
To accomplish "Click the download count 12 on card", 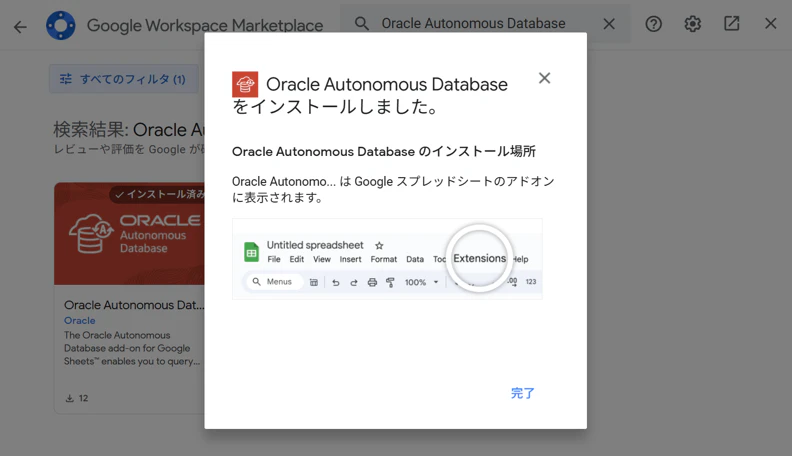I will coord(77,398).
